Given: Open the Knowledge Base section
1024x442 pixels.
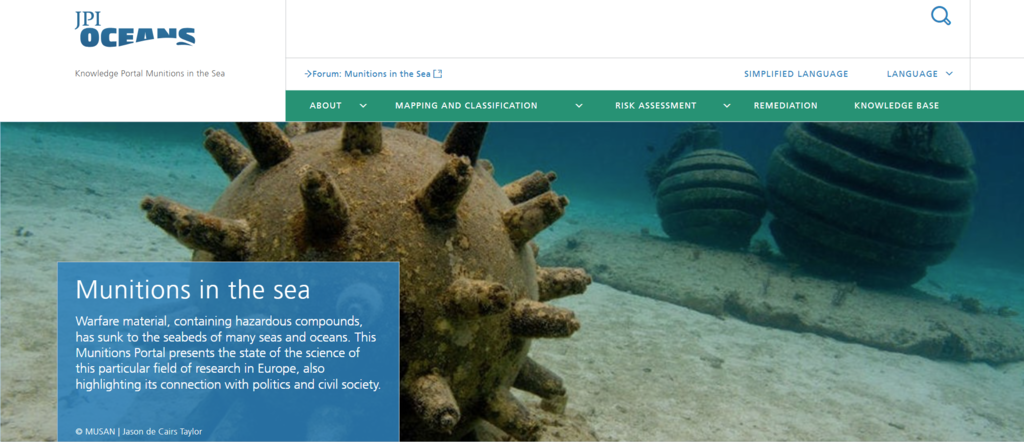Looking at the screenshot, I should [897, 106].
